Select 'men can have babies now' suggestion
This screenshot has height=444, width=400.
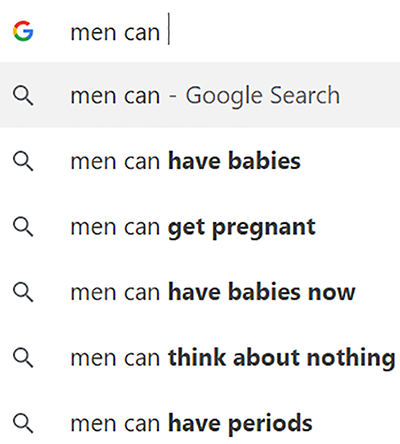coord(200,292)
